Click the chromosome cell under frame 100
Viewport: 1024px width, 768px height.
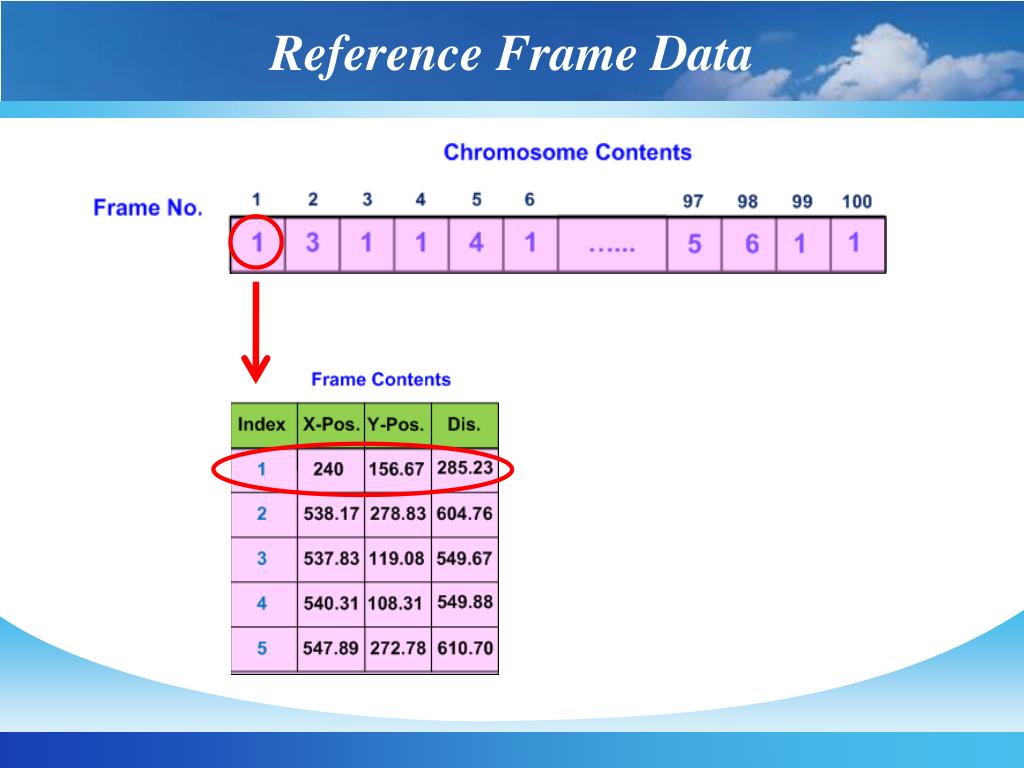(857, 244)
